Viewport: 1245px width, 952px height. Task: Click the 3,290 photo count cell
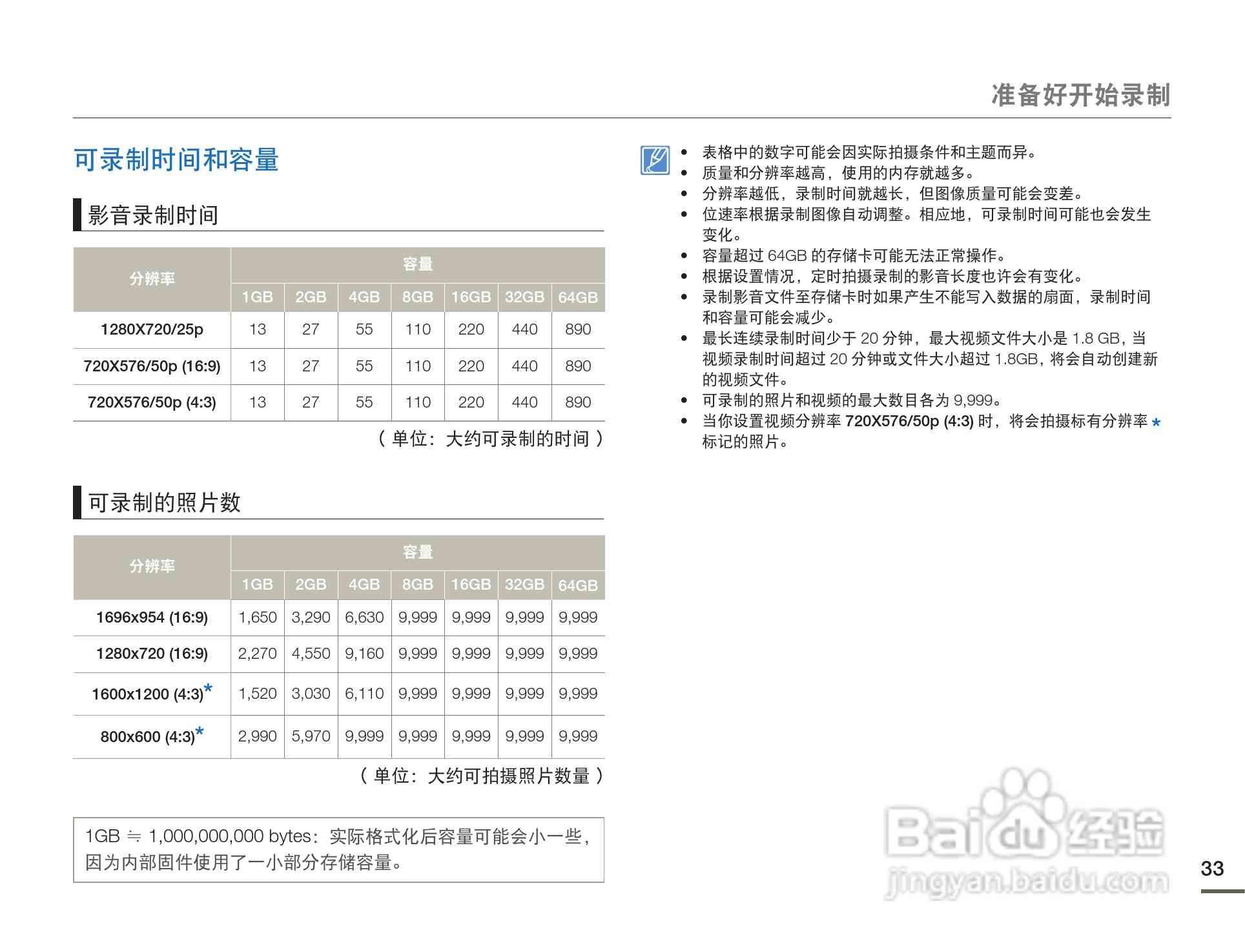pos(311,617)
